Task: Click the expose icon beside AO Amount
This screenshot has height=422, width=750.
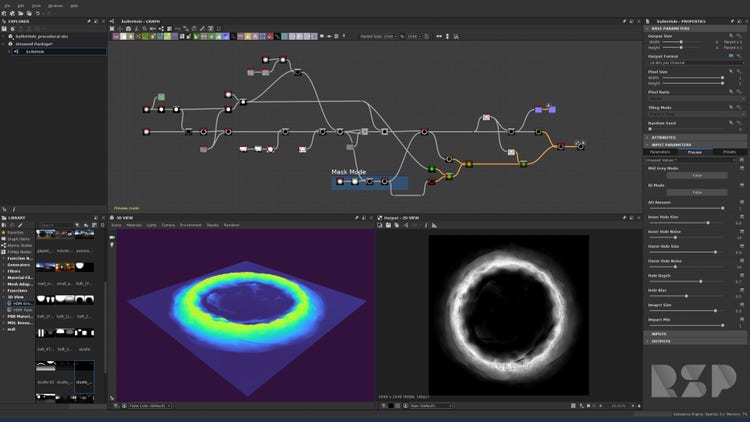Action: [742, 202]
